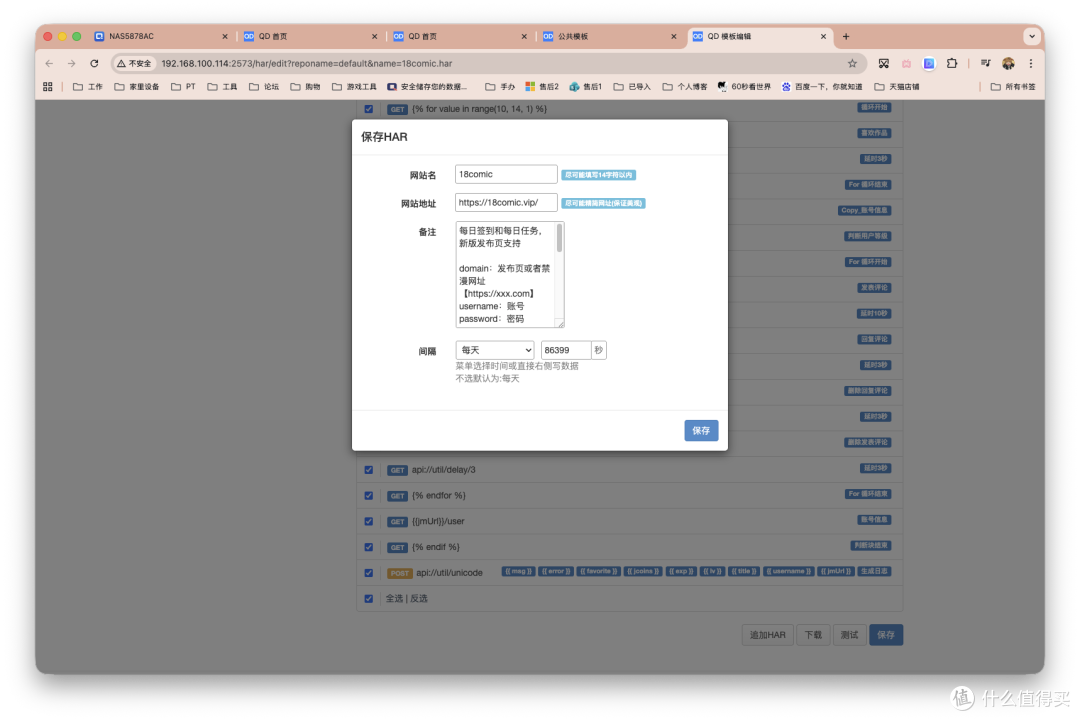This screenshot has height=721, width=1080.
Task: Click the browser address bar URL
Action: pyautogui.click(x=307, y=63)
